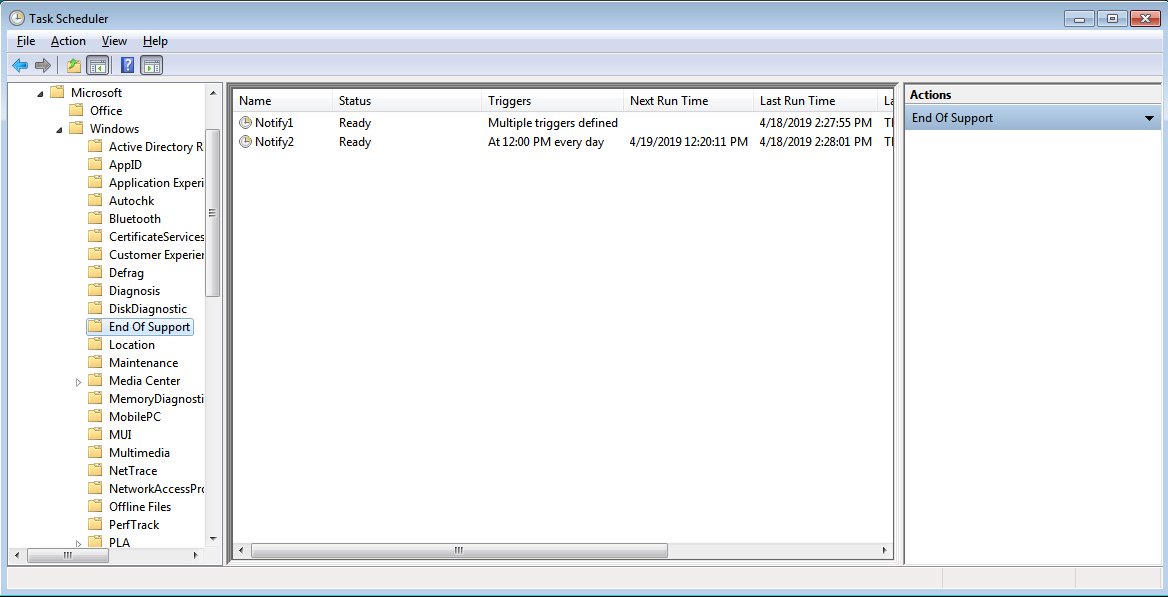This screenshot has width=1168, height=597.
Task: Click the Task Scheduler title bar clock icon
Action: pyautogui.click(x=16, y=19)
